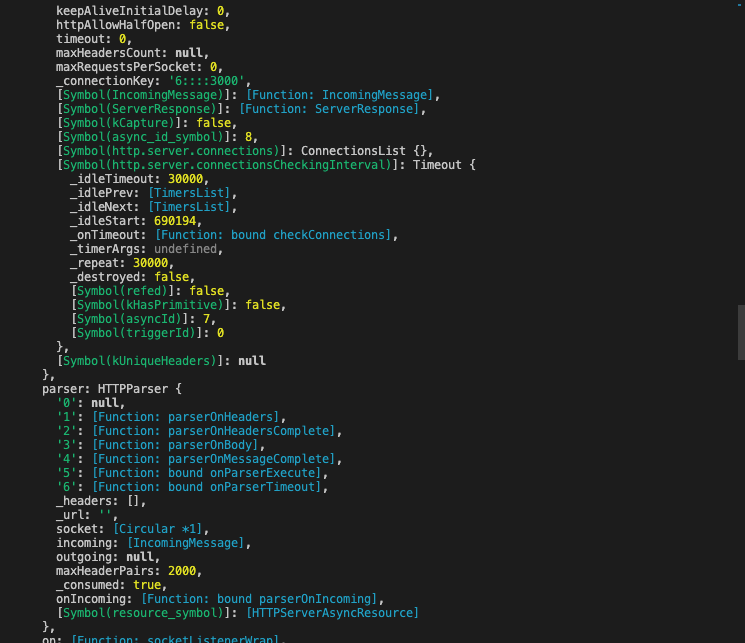The width and height of the screenshot is (745, 643).
Task: Click '[Function: bound parserOnIncoming]' text
Action: tap(259, 599)
